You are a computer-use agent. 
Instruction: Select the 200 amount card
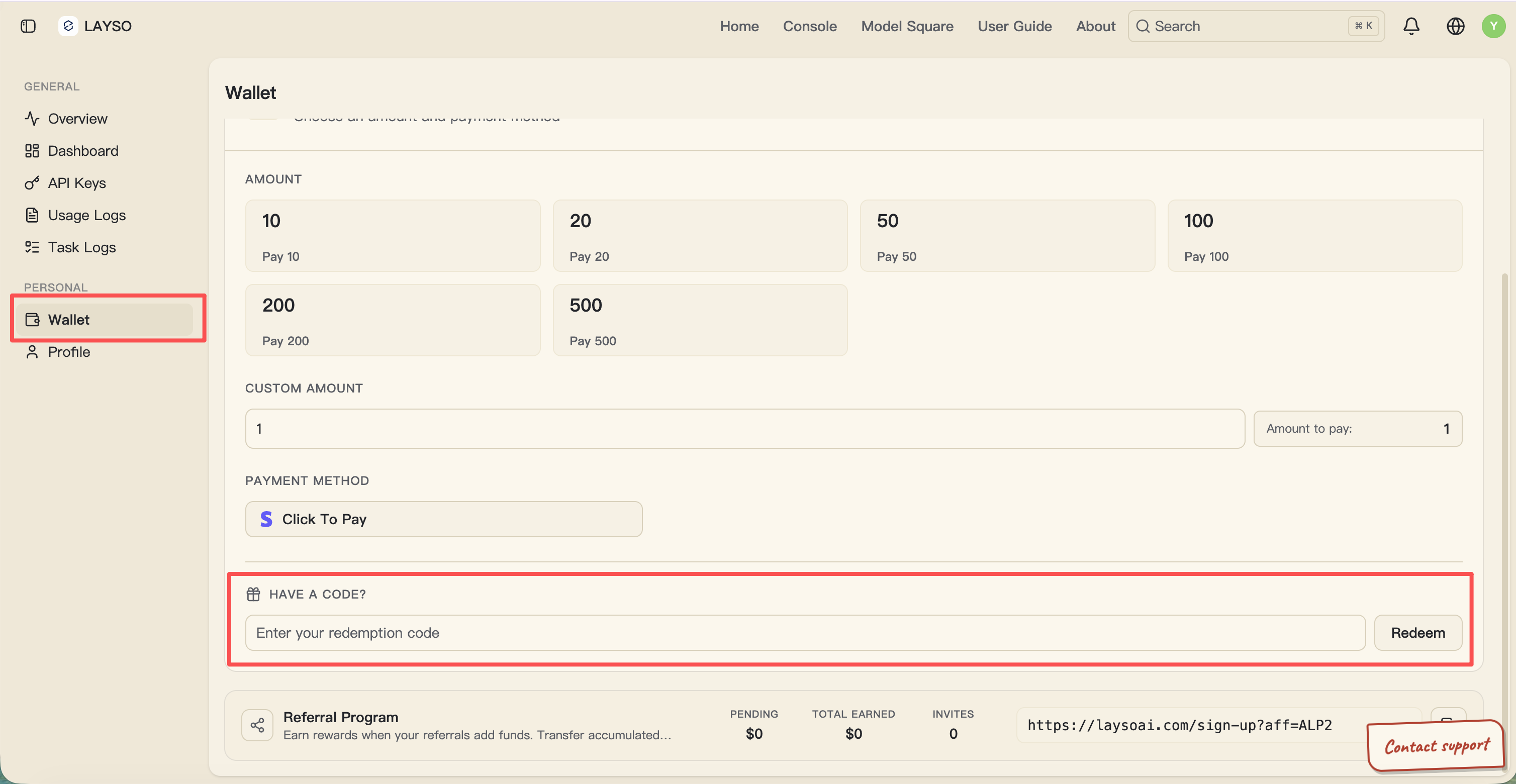point(393,320)
